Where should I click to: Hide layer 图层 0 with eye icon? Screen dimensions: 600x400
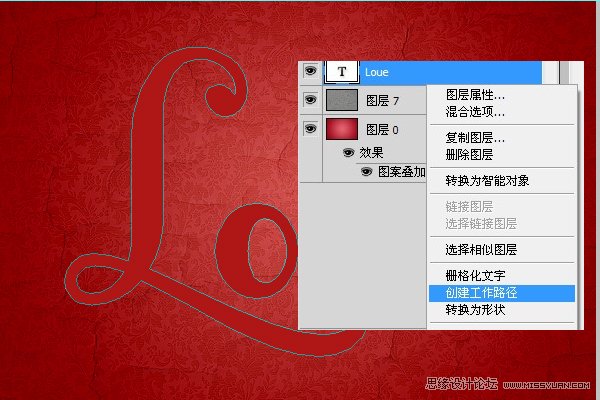(310, 129)
